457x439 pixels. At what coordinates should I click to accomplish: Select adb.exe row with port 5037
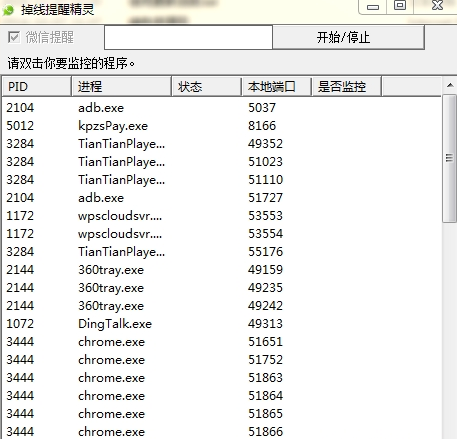(222, 108)
